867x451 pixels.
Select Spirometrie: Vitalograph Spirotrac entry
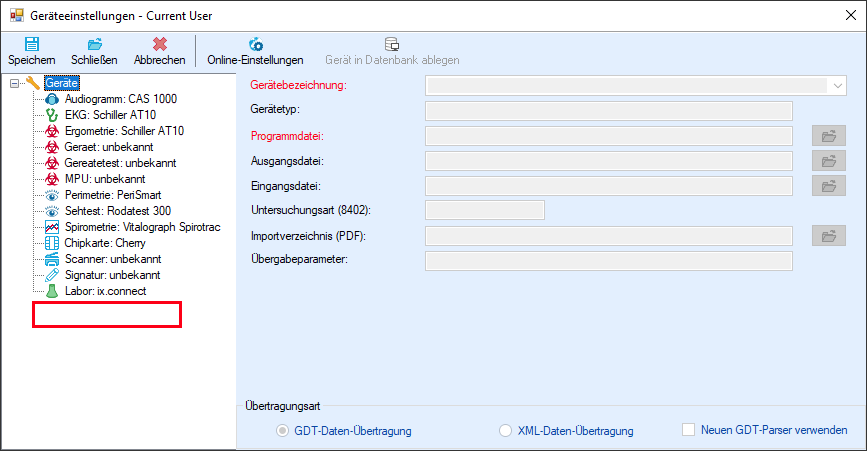pos(143,227)
